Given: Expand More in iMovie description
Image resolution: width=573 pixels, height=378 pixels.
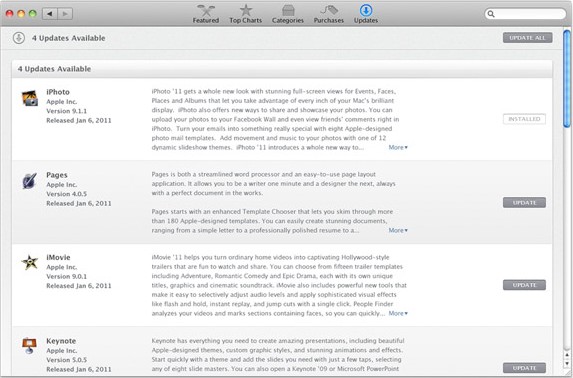Looking at the screenshot, I should click(x=398, y=313).
